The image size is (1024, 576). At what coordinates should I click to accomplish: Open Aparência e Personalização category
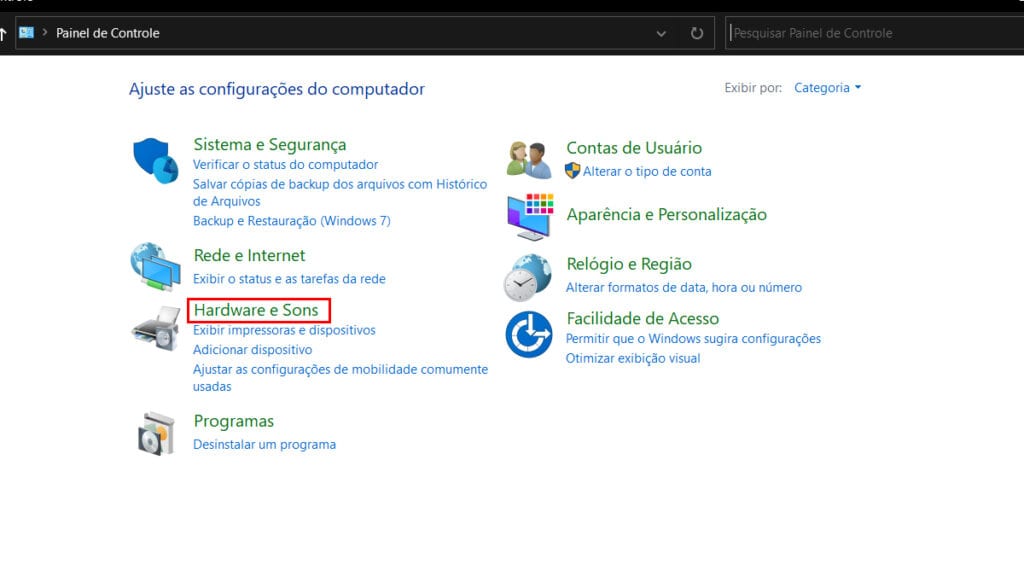[x=667, y=214]
